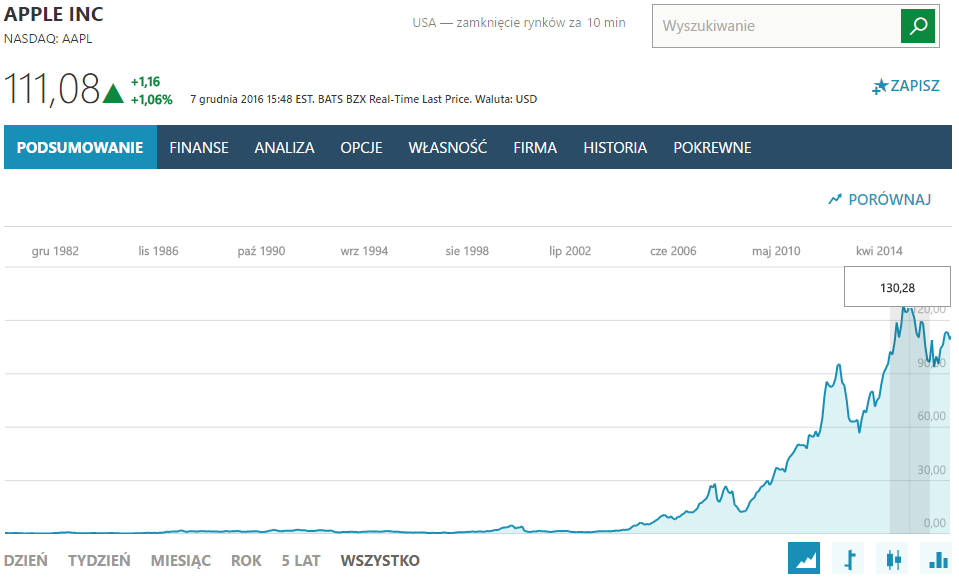Click the 60,00 y-axis label
Viewport: 959px width, 580px height.
931,416
